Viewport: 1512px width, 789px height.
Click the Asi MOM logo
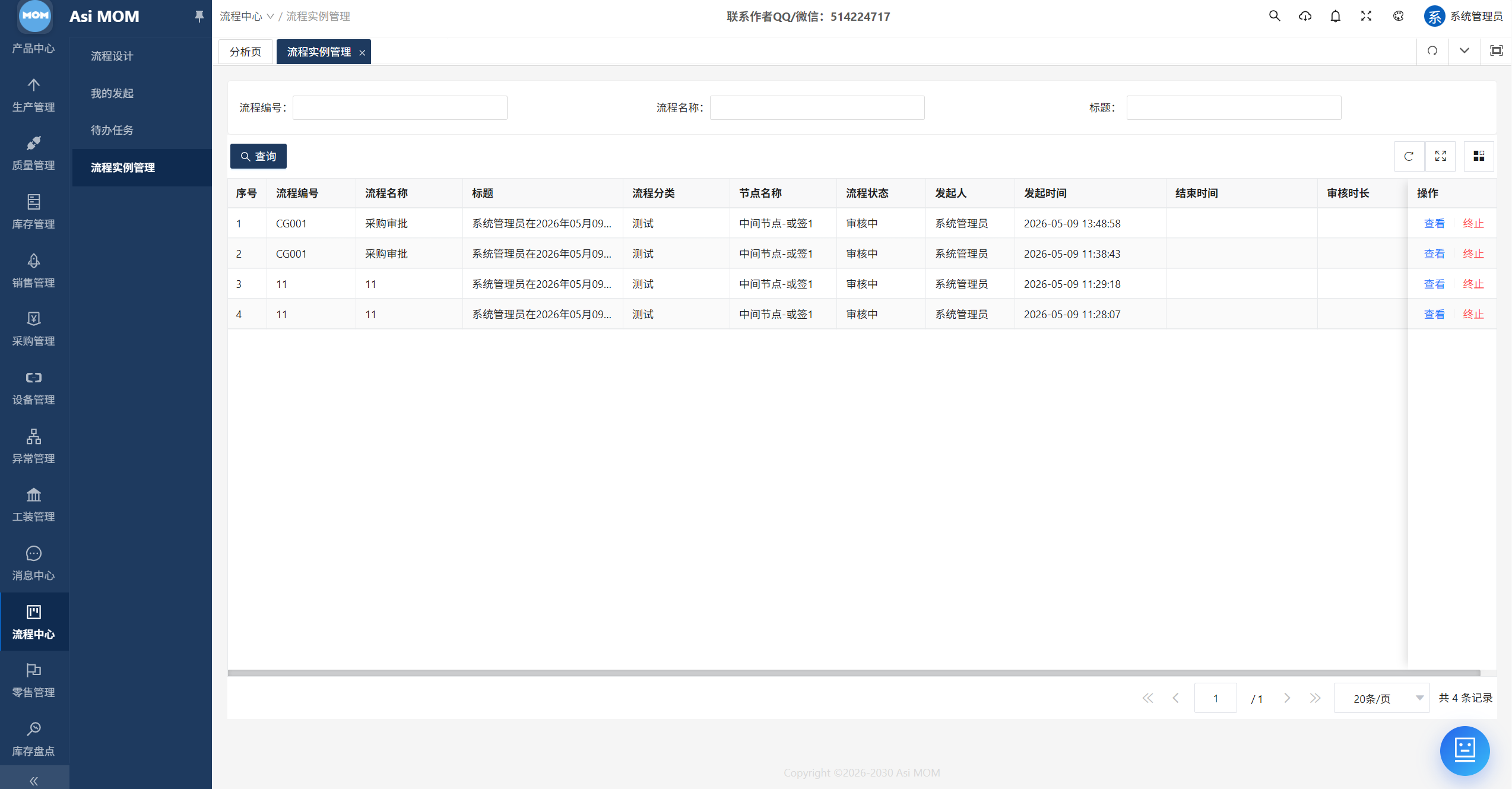tap(34, 16)
